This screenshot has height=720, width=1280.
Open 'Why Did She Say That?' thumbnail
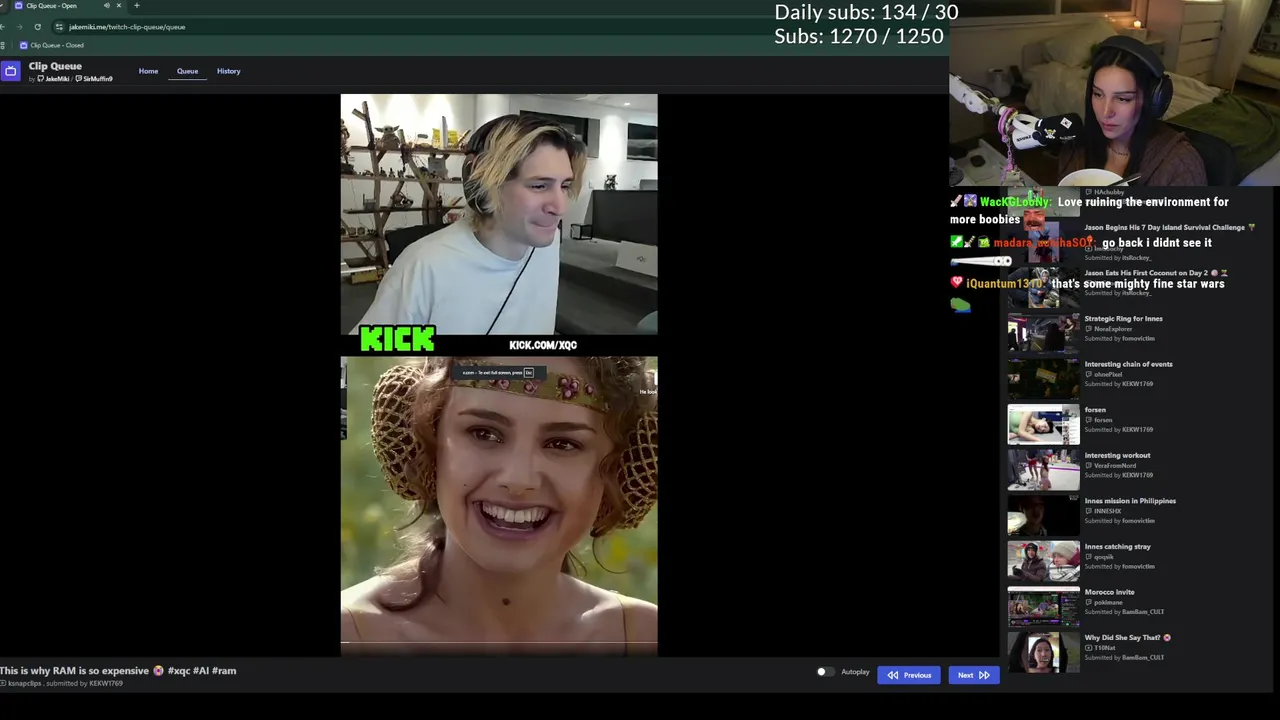1043,652
